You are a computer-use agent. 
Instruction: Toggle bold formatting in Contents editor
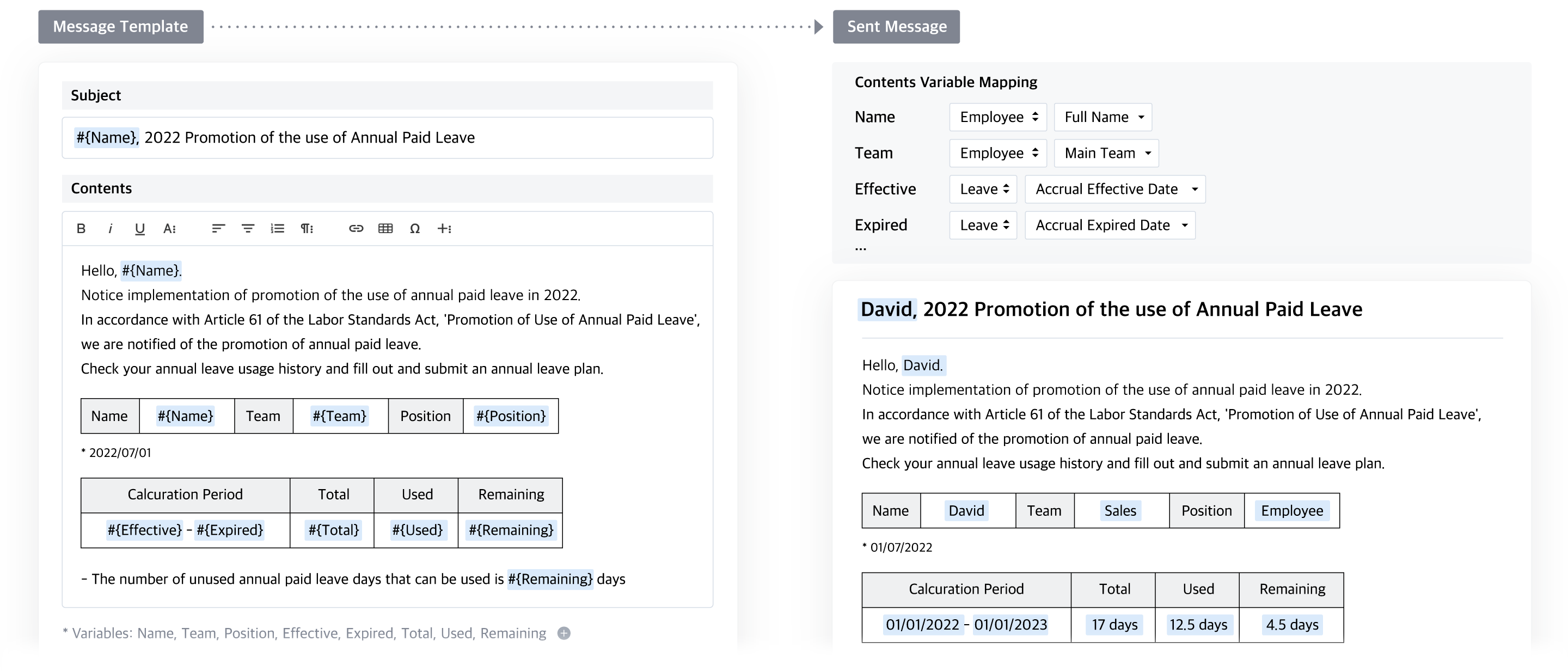pos(81,228)
